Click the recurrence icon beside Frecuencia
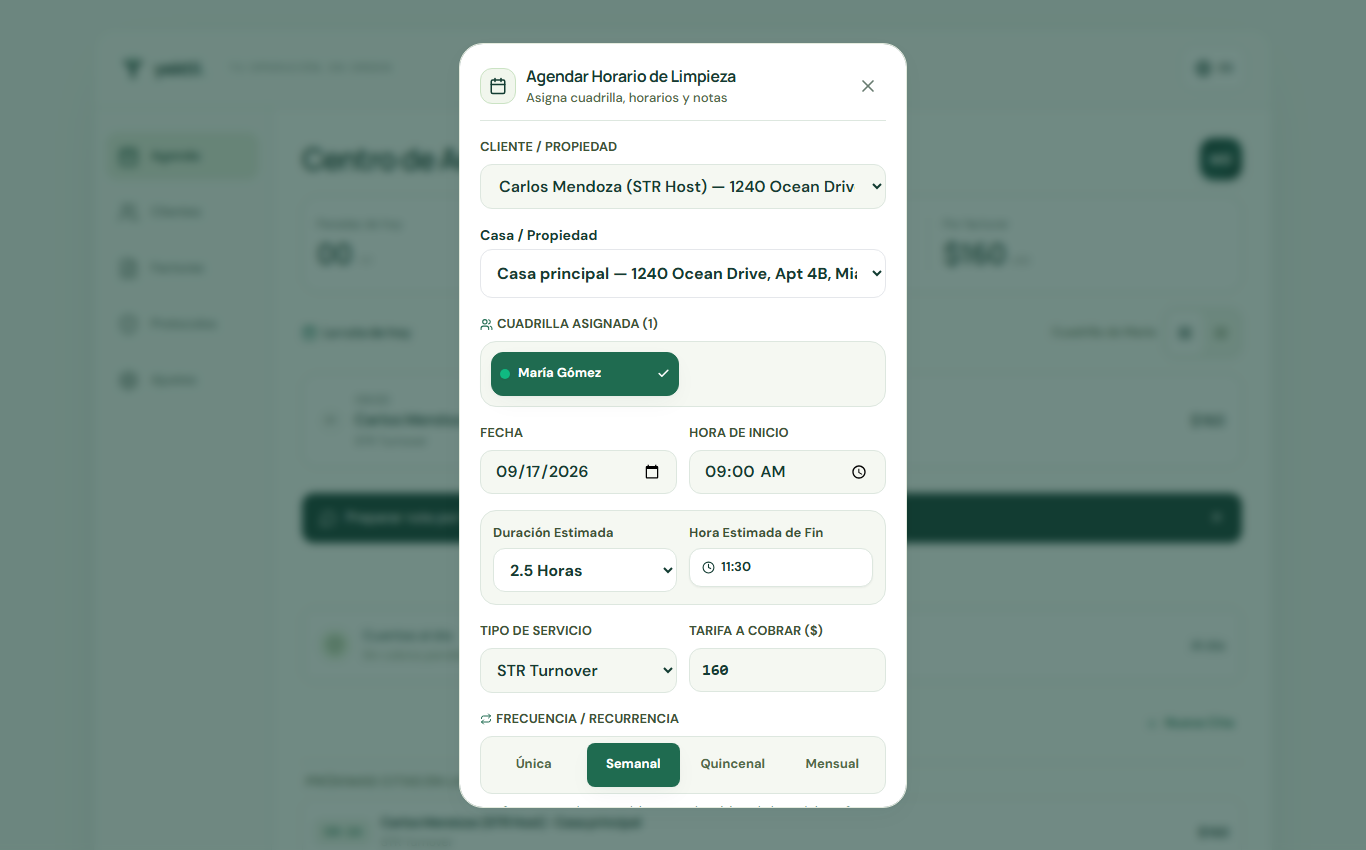This screenshot has width=1366, height=850. [x=486, y=719]
